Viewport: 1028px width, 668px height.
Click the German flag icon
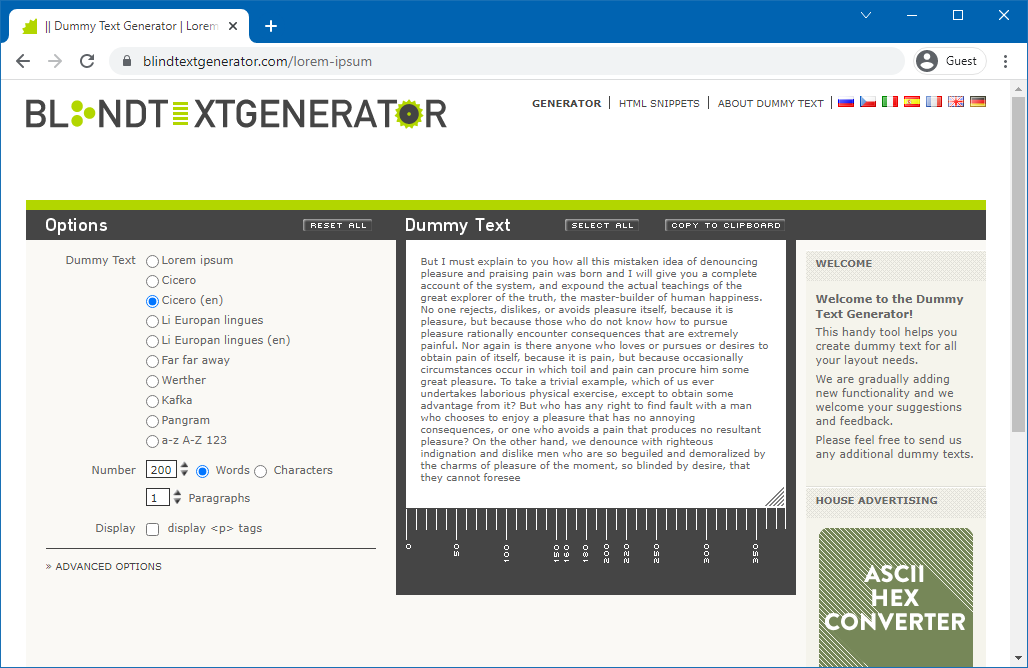point(978,102)
